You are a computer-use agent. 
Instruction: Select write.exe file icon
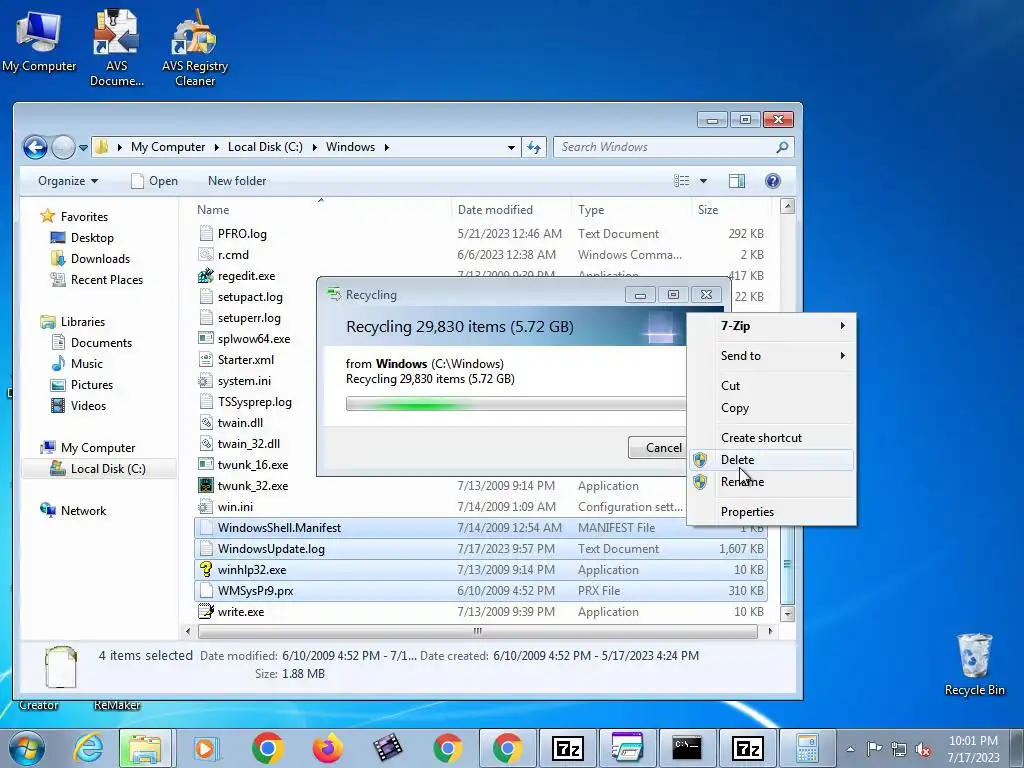(x=206, y=611)
